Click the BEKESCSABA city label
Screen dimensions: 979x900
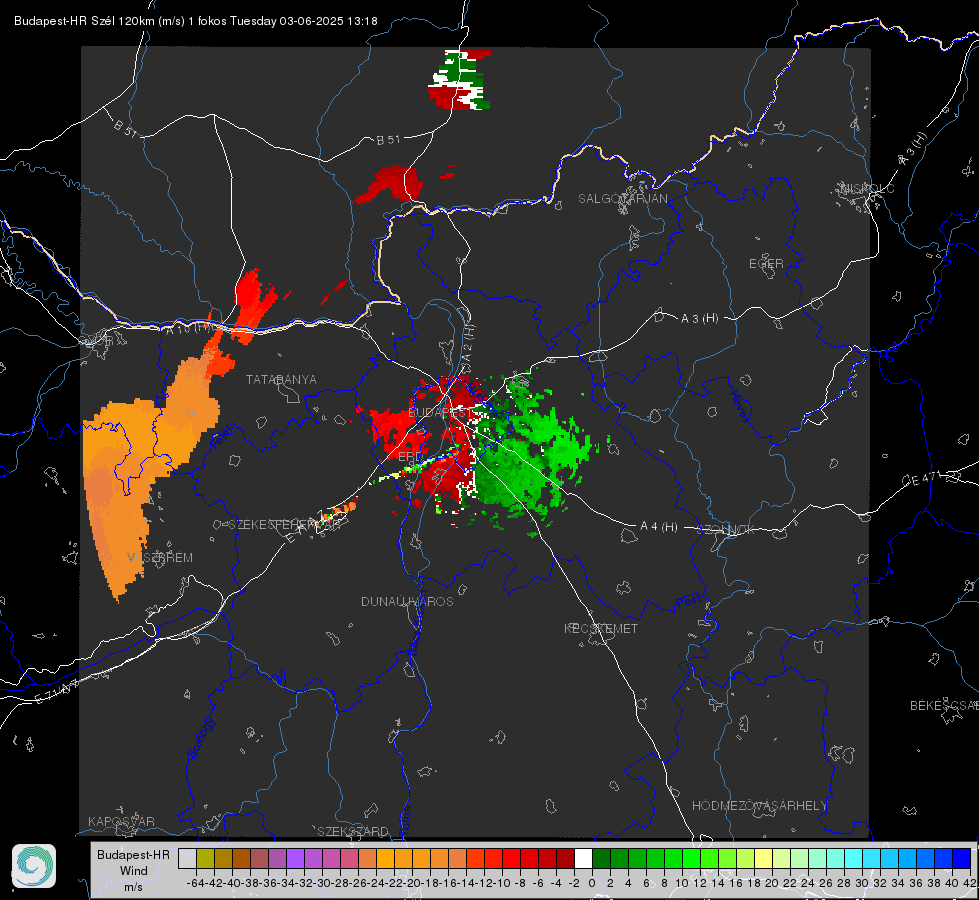pos(944,706)
